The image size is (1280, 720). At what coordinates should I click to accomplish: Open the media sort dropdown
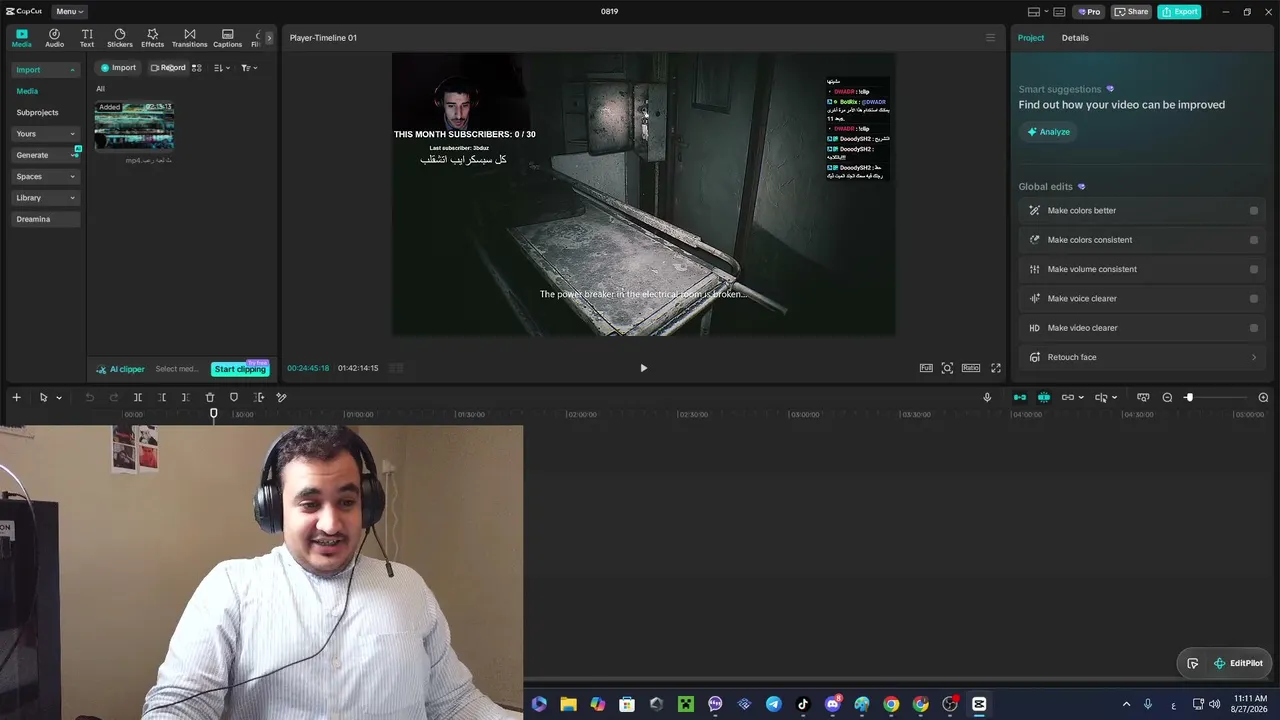[222, 68]
